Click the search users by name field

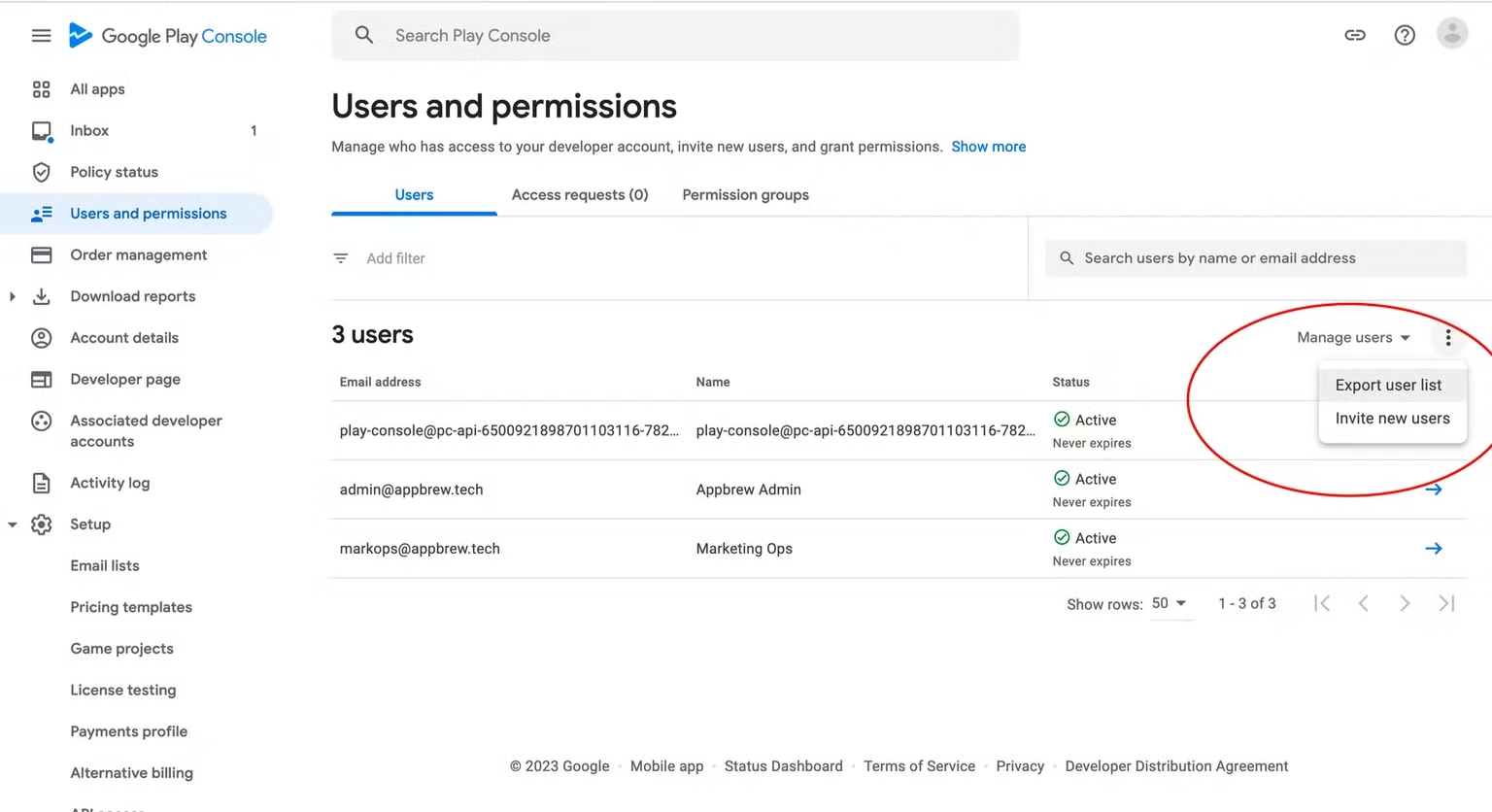(1256, 258)
